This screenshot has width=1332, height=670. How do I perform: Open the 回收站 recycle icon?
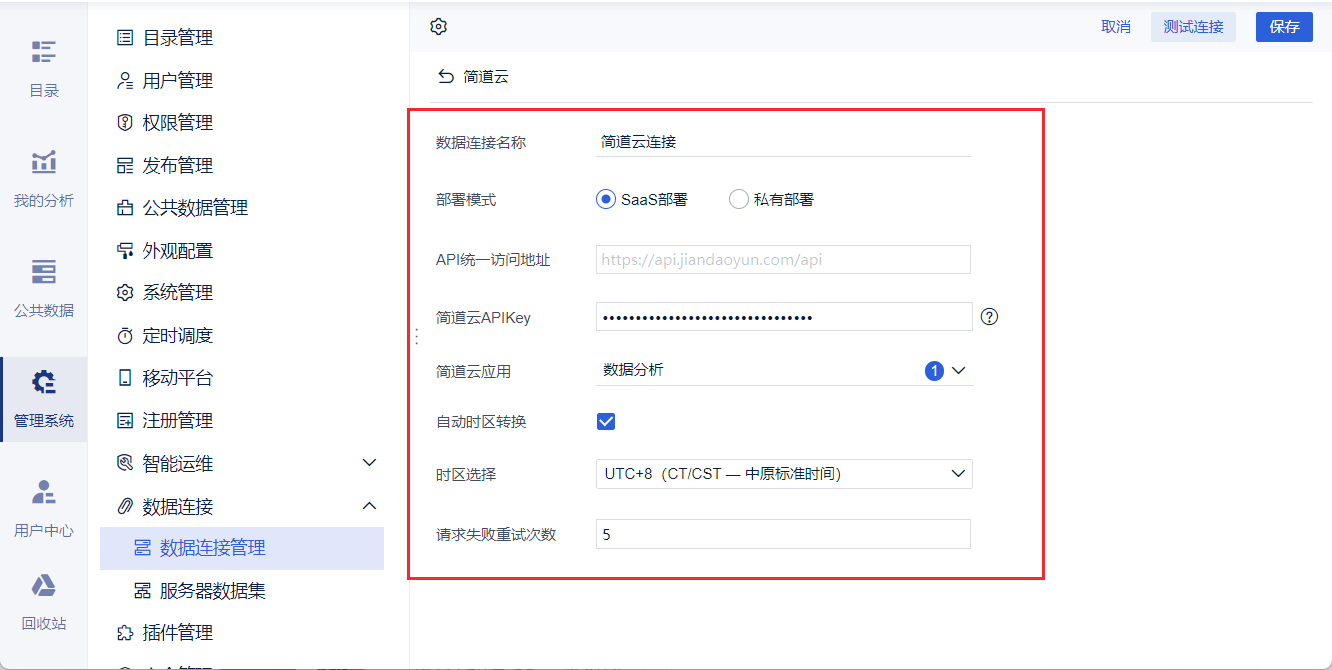[43, 585]
